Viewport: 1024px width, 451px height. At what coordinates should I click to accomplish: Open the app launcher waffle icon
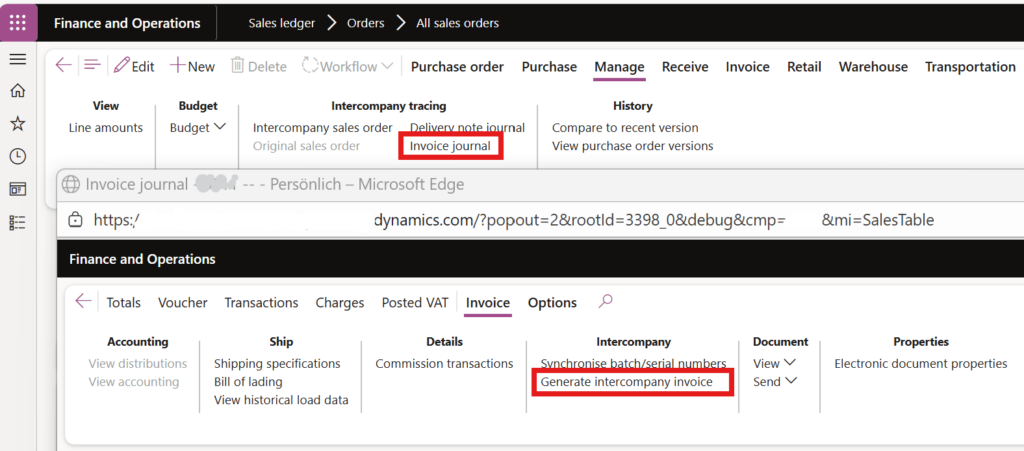click(18, 22)
